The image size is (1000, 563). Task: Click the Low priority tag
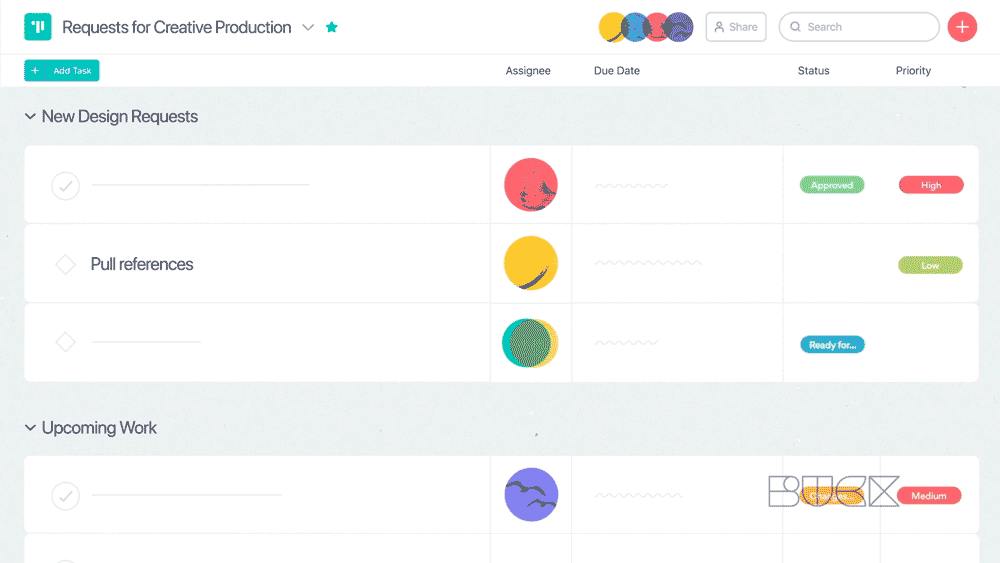point(930,265)
